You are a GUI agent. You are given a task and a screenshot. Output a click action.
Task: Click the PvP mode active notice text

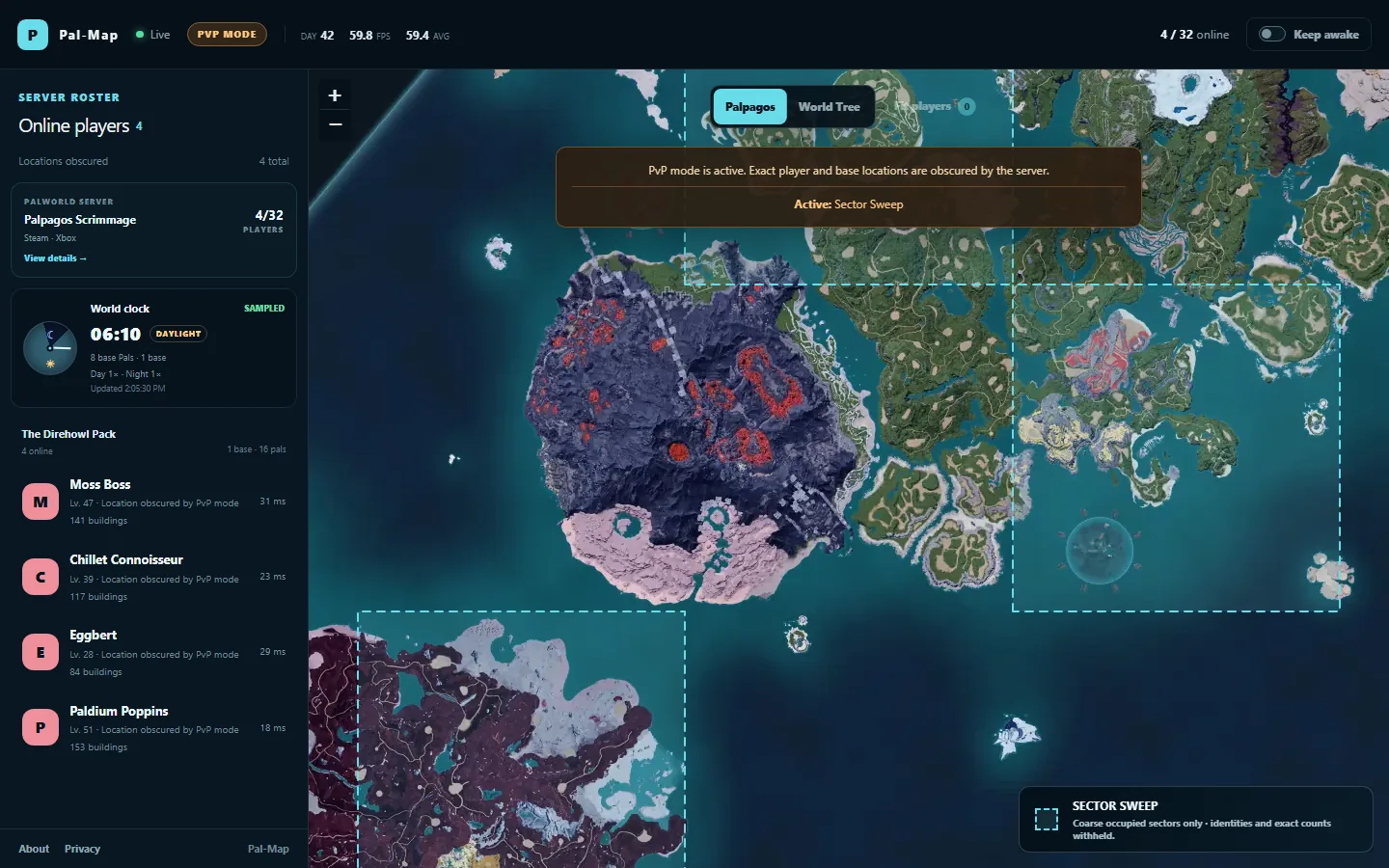point(849,171)
